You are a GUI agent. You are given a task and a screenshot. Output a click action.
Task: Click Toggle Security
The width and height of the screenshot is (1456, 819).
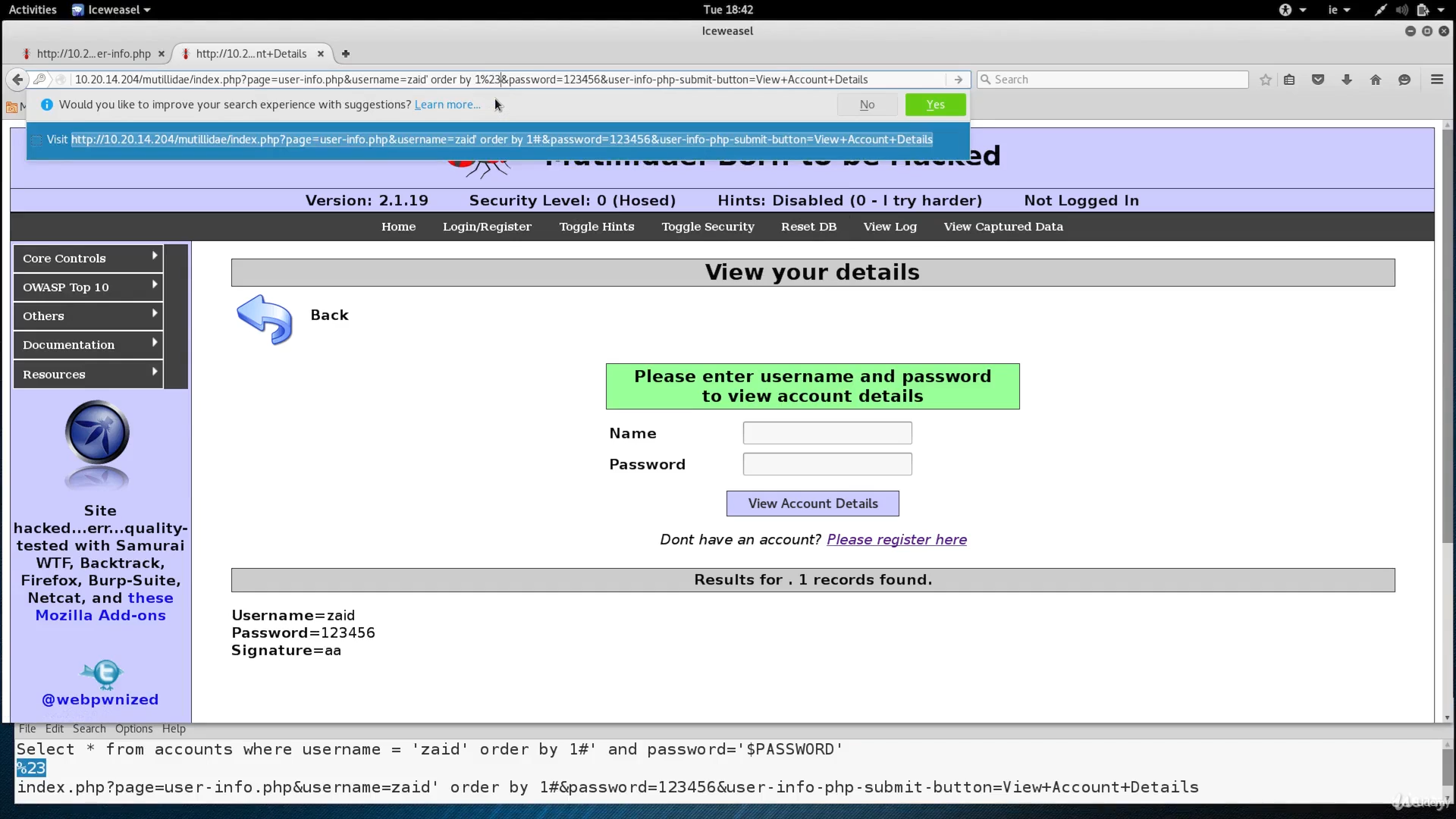coord(708,227)
